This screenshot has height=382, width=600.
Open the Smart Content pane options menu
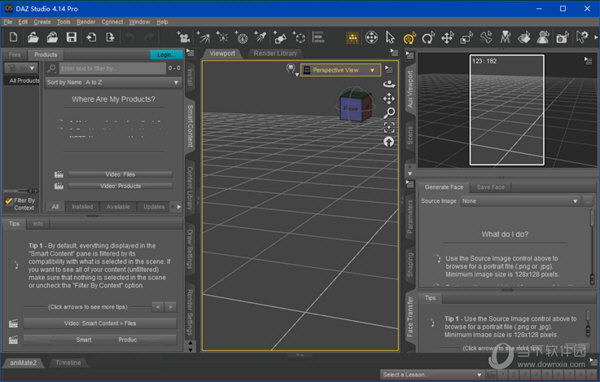pyautogui.click(x=190, y=53)
